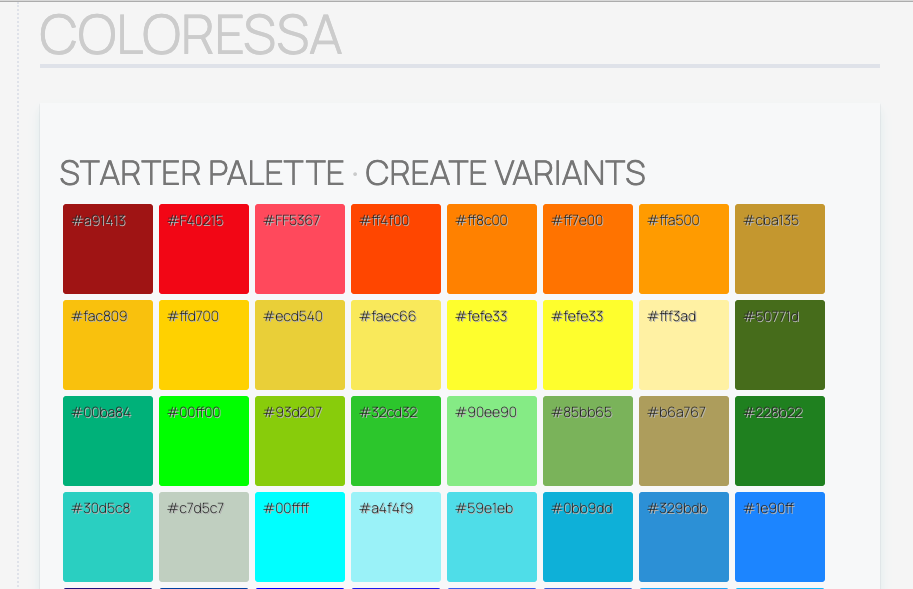
Task: Click the #ff8c00 orange swatch
Action: pyautogui.click(x=491, y=249)
